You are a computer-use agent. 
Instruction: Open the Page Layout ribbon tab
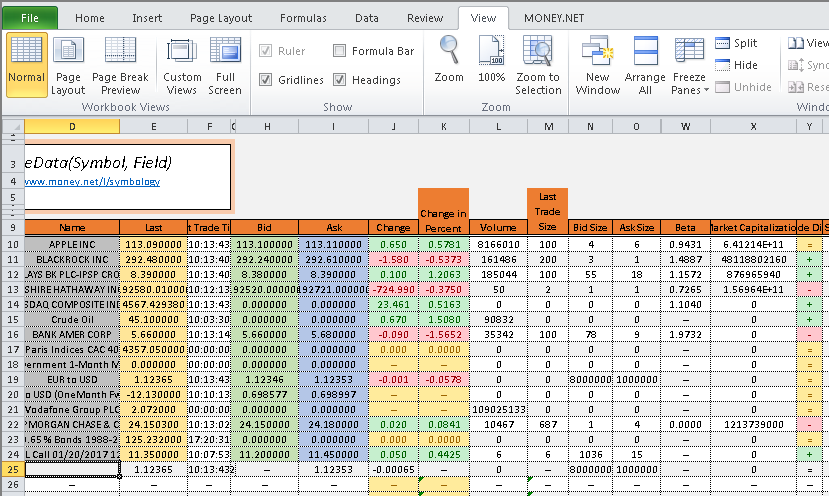pos(221,18)
